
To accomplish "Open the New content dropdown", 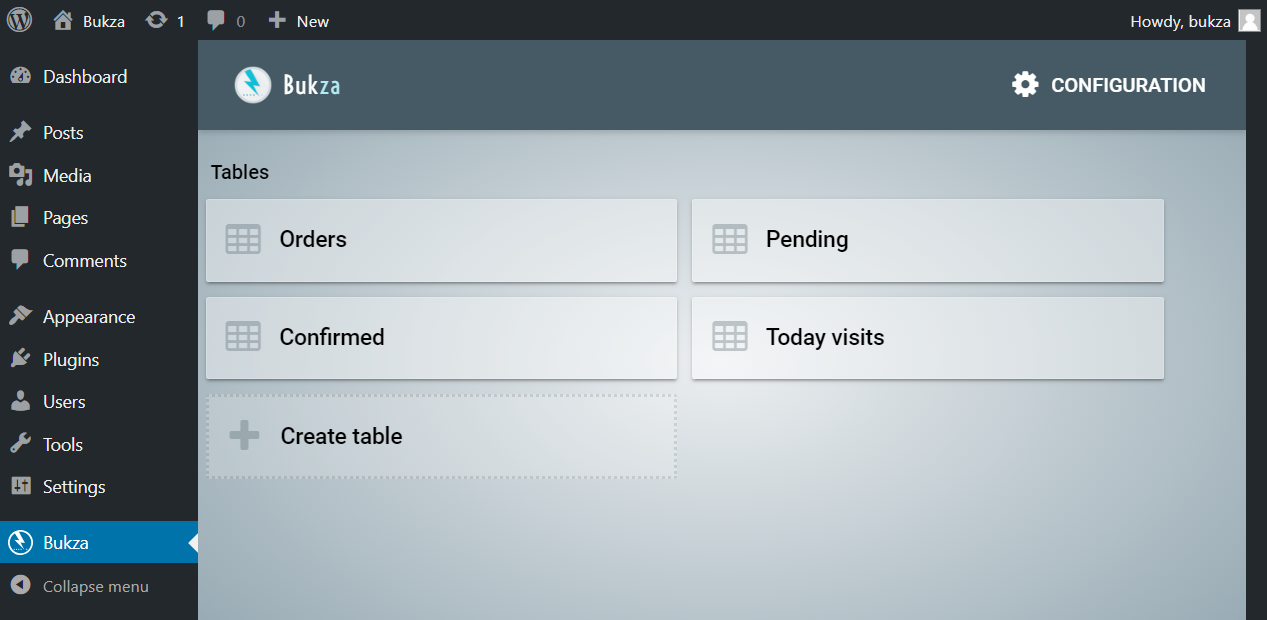I will pyautogui.click(x=299, y=21).
